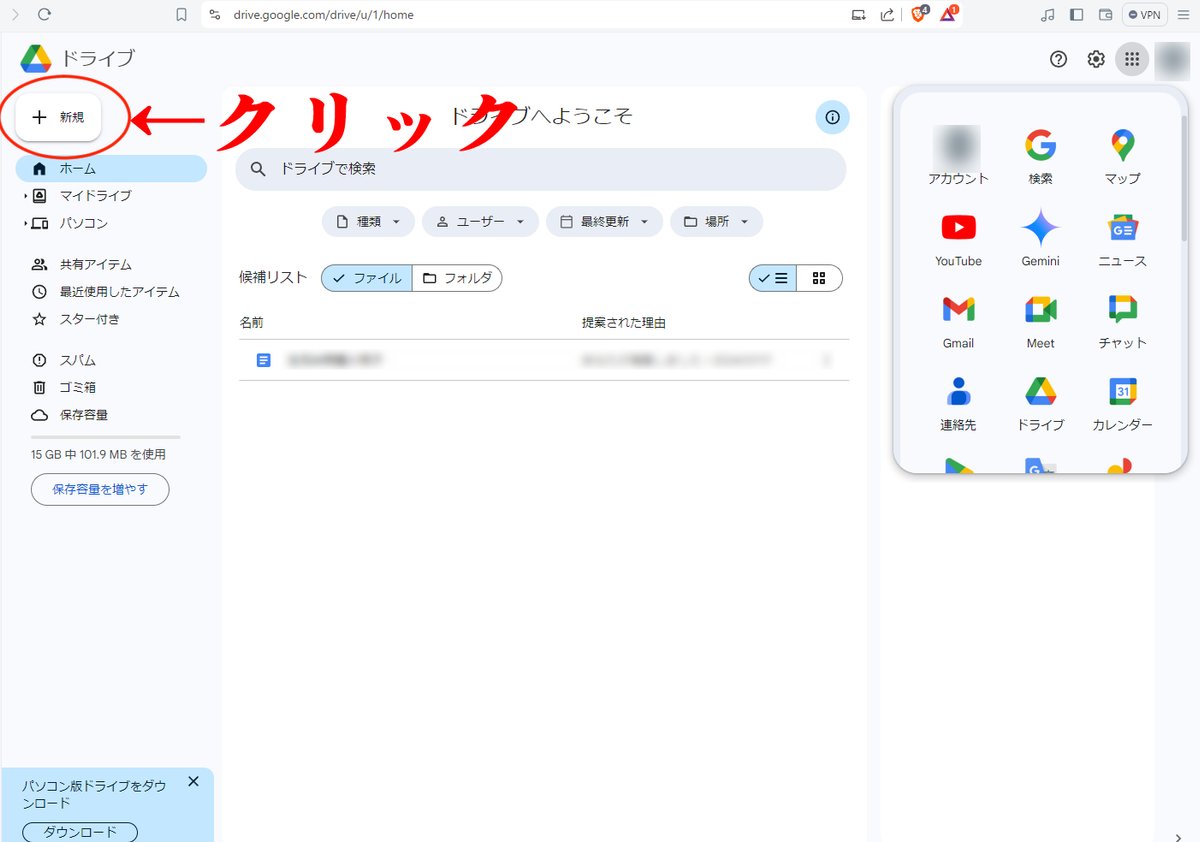Expand side panel chevron at bottom right

[x=1177, y=837]
